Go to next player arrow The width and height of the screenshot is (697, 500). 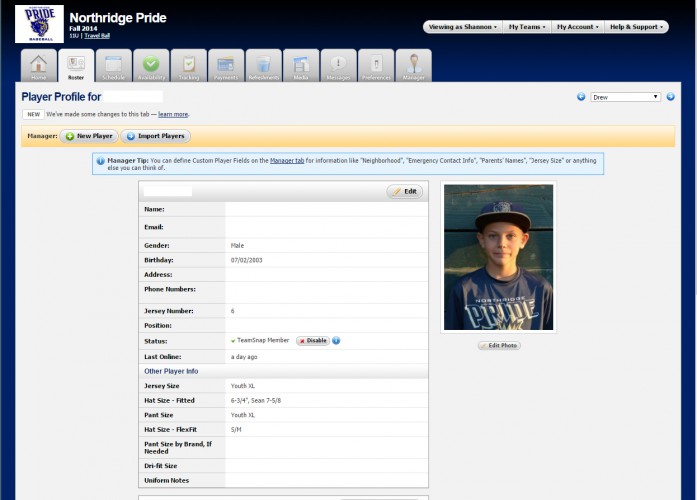click(x=671, y=97)
